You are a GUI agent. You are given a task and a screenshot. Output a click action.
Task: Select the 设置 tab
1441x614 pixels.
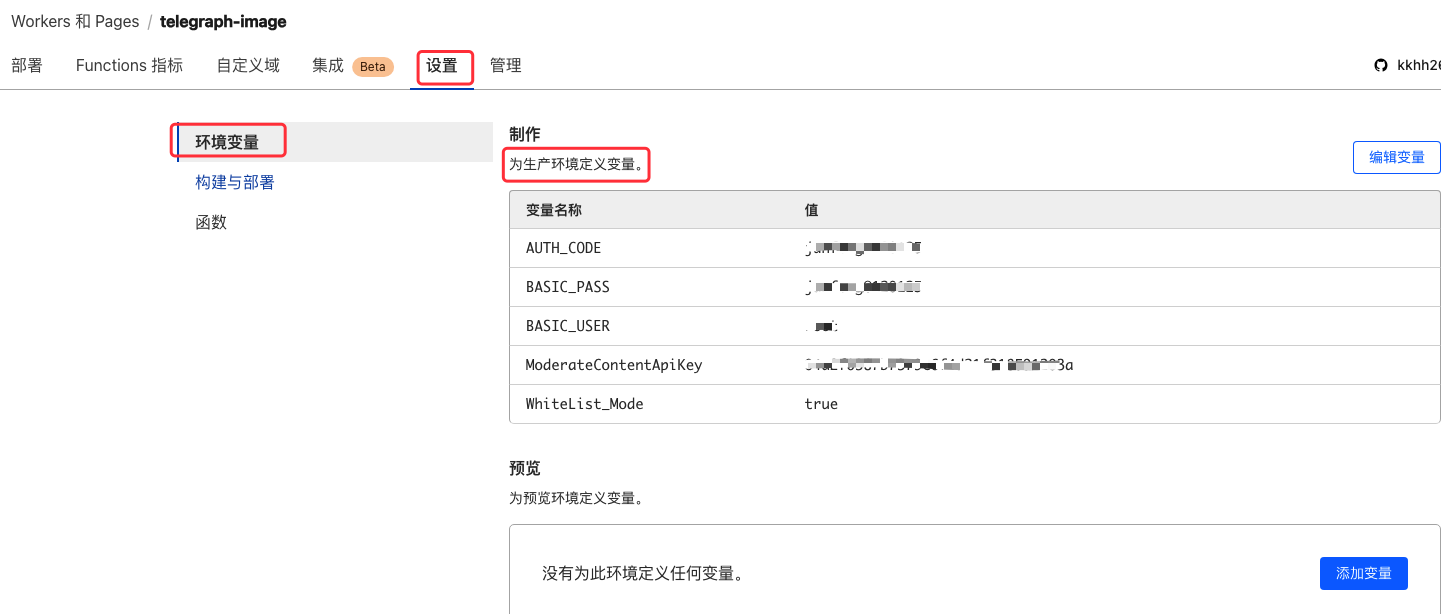pyautogui.click(x=442, y=66)
